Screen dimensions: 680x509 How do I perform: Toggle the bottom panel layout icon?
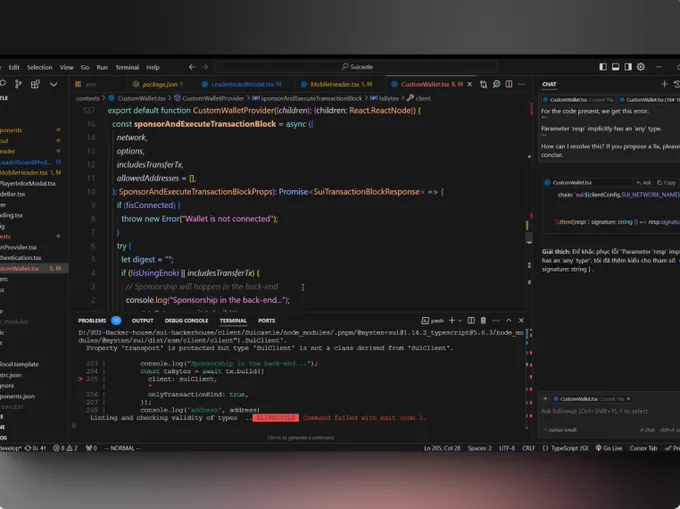(615, 67)
